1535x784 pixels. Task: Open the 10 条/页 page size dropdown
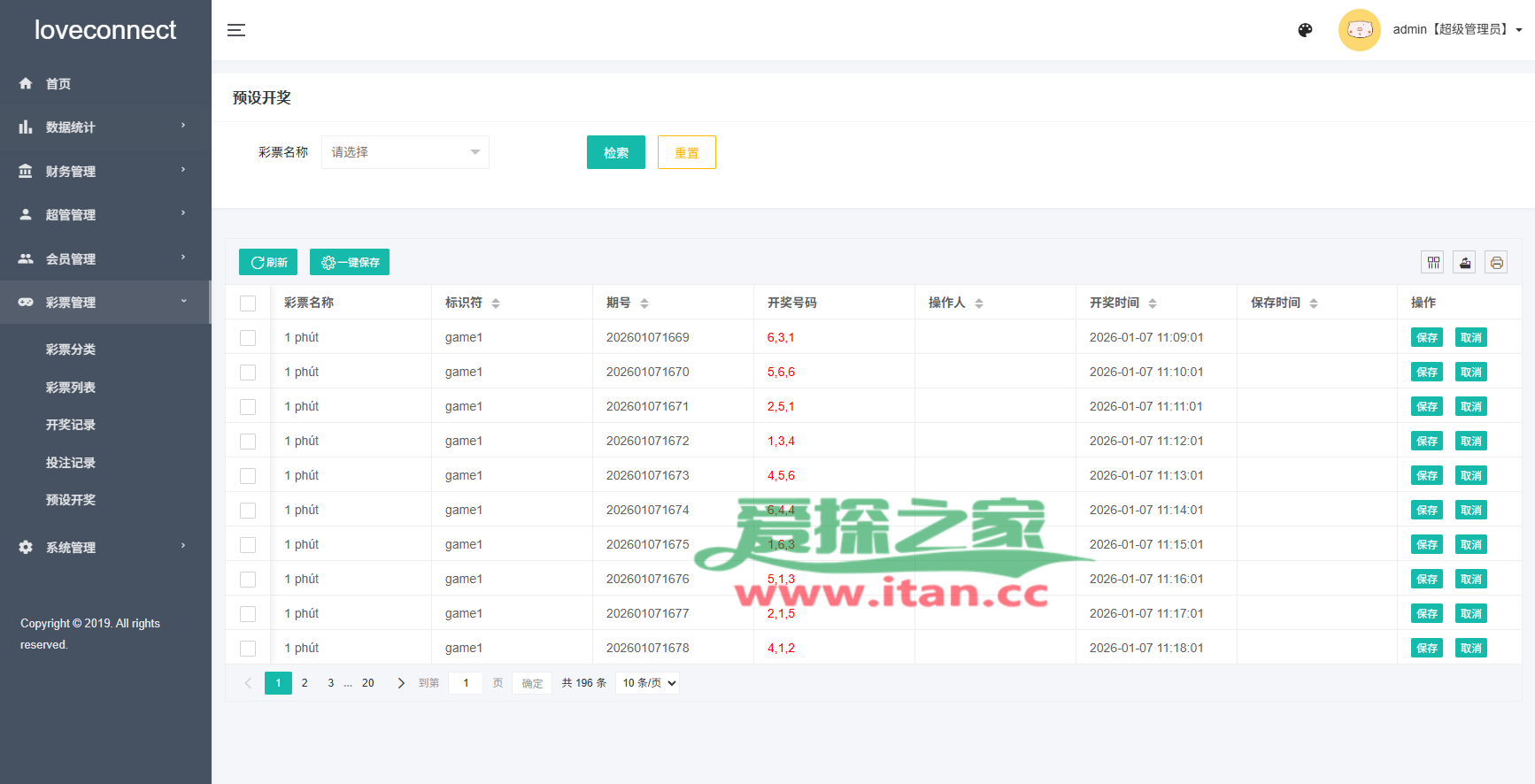[648, 683]
